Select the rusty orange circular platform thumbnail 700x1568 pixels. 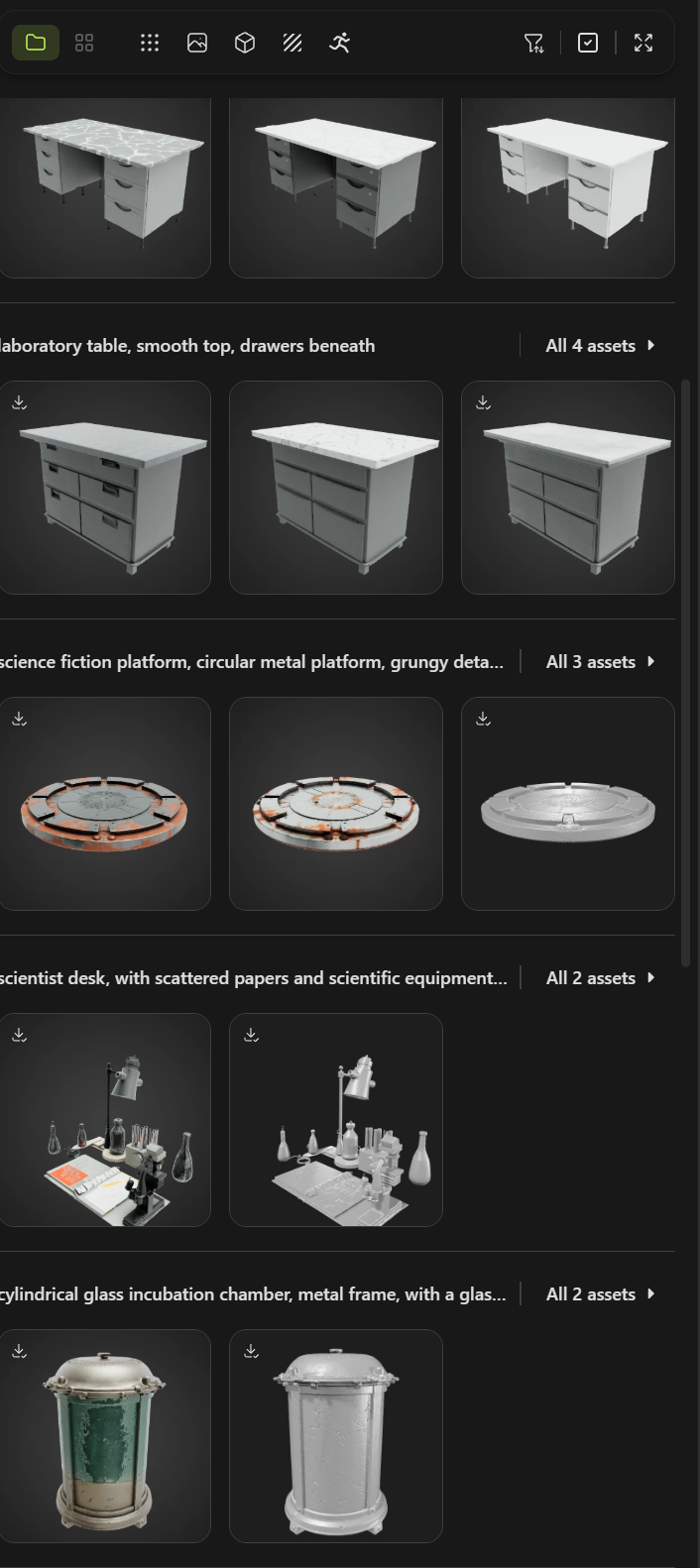click(x=104, y=804)
